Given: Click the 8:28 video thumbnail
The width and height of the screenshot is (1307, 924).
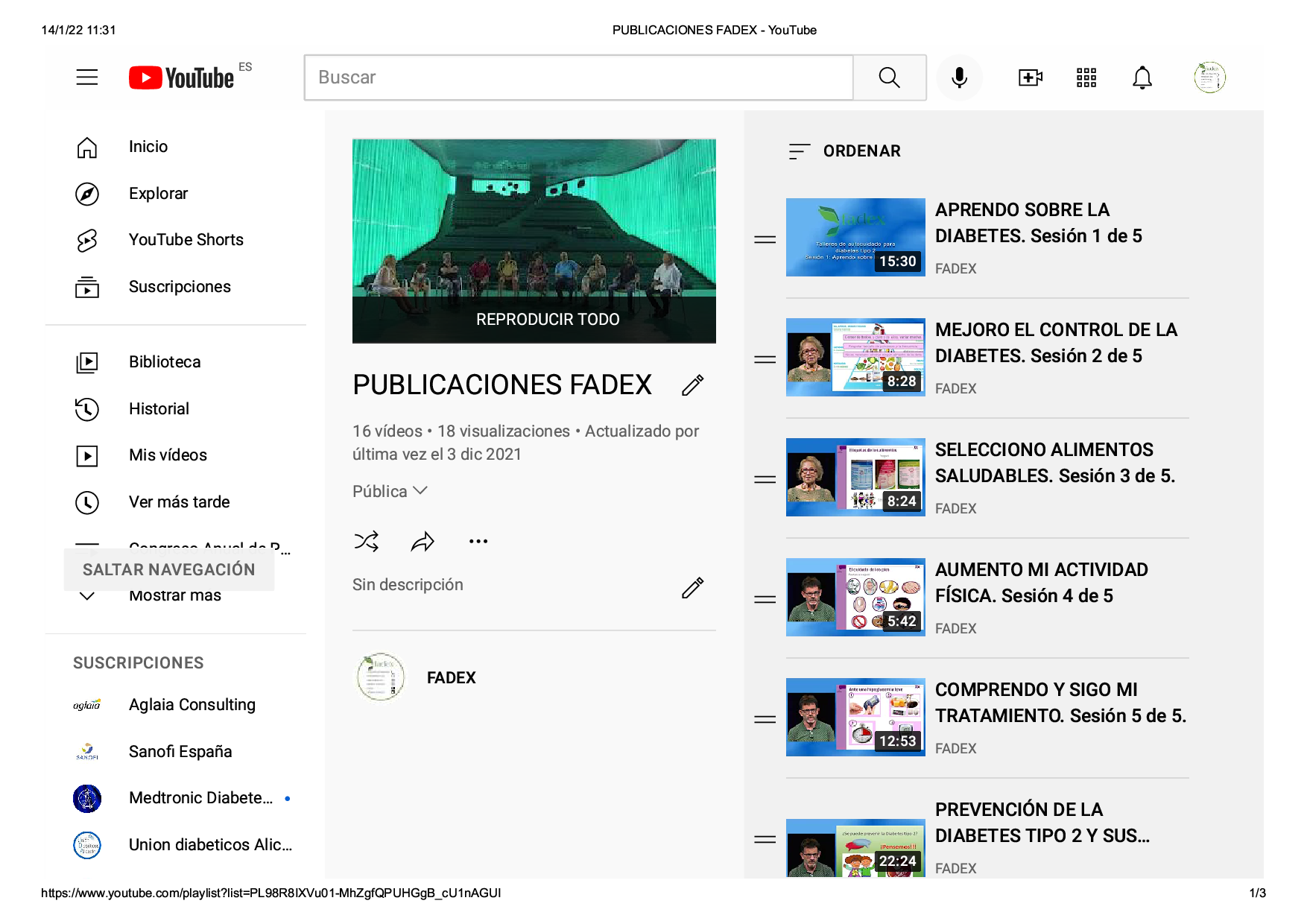Looking at the screenshot, I should point(855,358).
